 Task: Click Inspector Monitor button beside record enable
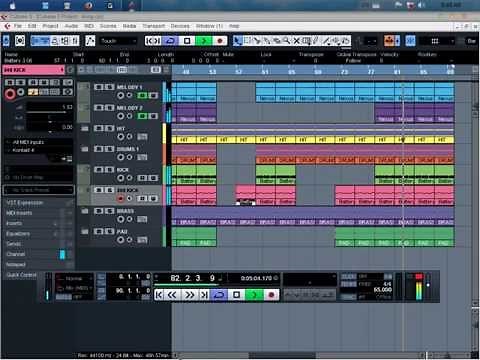(x=21, y=92)
